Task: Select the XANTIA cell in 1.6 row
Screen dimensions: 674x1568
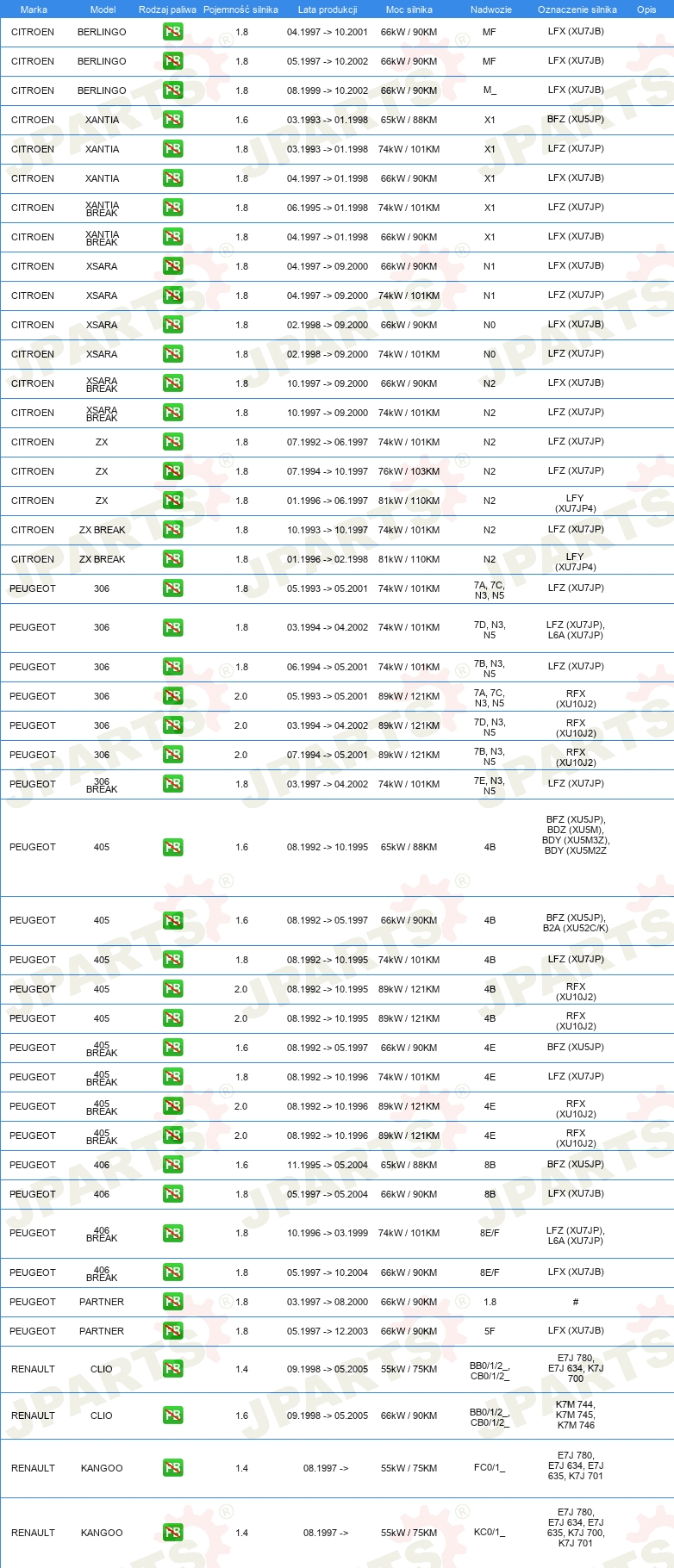Action: (x=102, y=120)
